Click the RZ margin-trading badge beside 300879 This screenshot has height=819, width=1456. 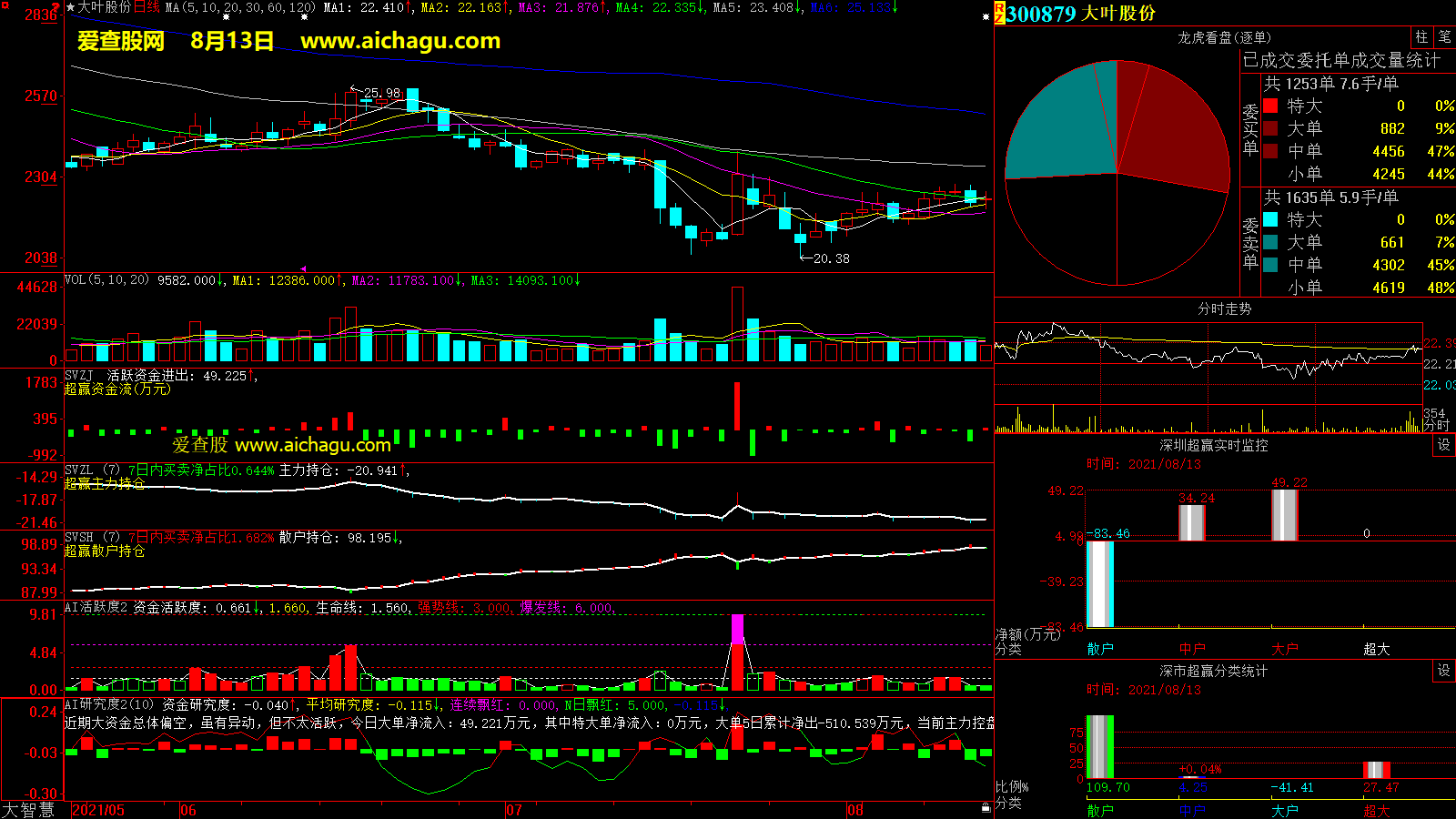[999, 13]
